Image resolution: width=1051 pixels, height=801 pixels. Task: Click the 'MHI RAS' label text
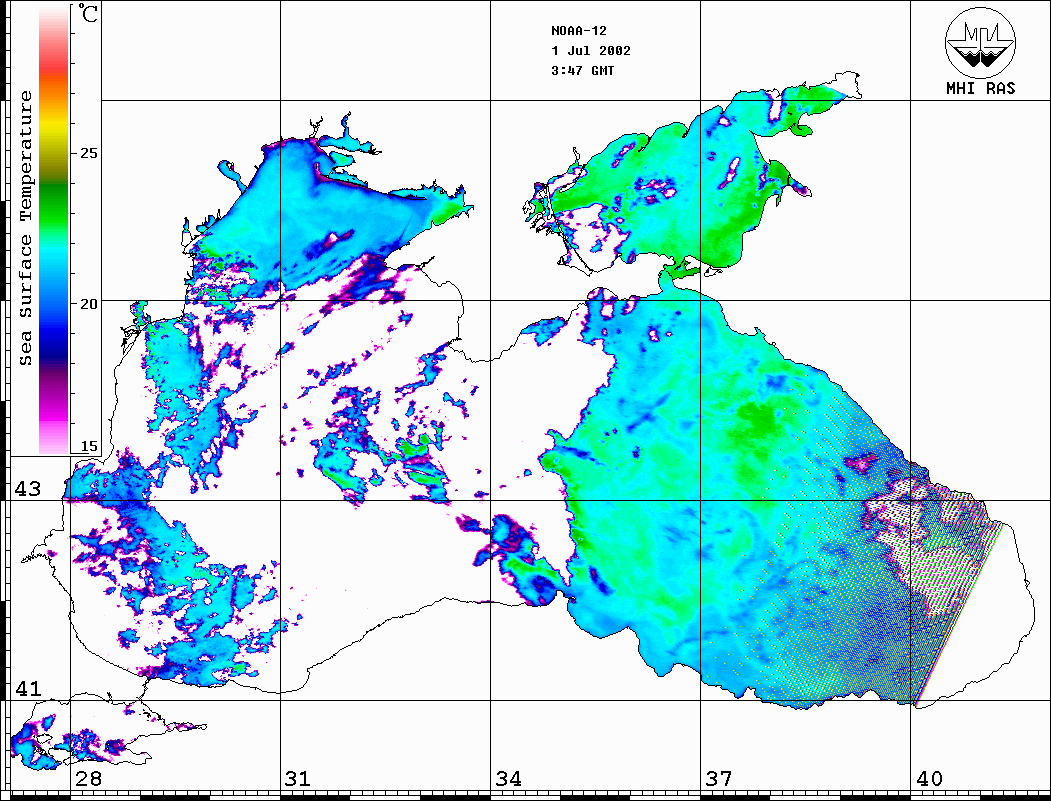(980, 88)
